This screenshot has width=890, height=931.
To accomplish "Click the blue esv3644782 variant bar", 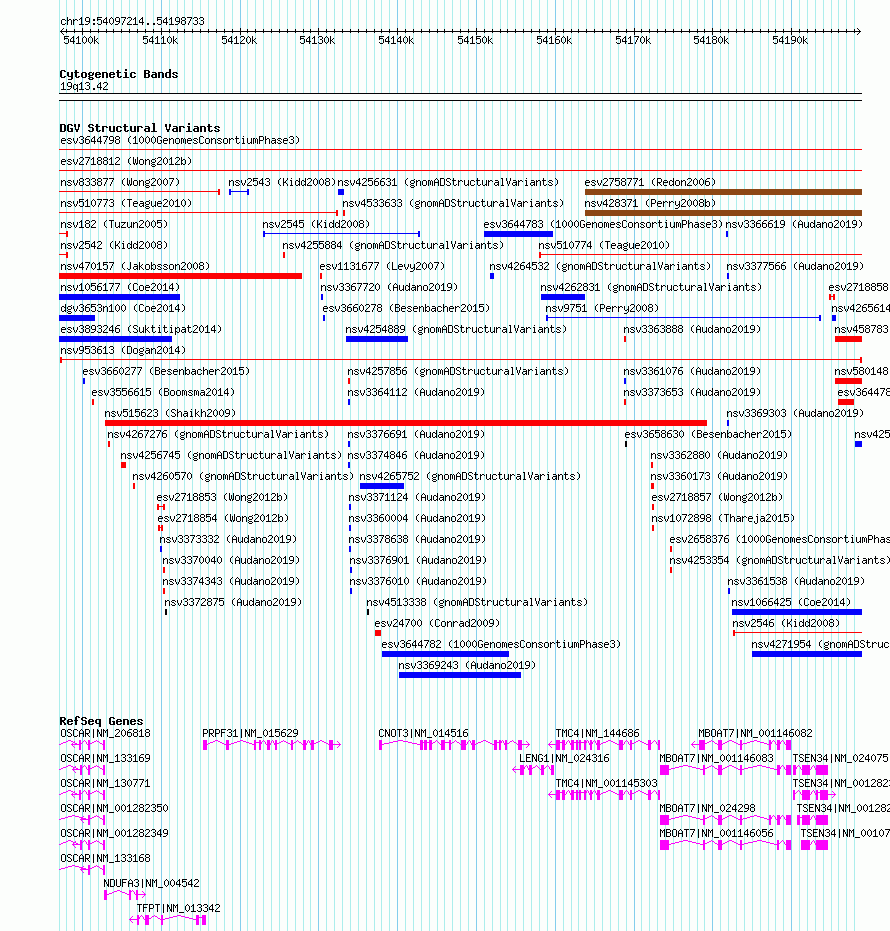I will click(445, 654).
